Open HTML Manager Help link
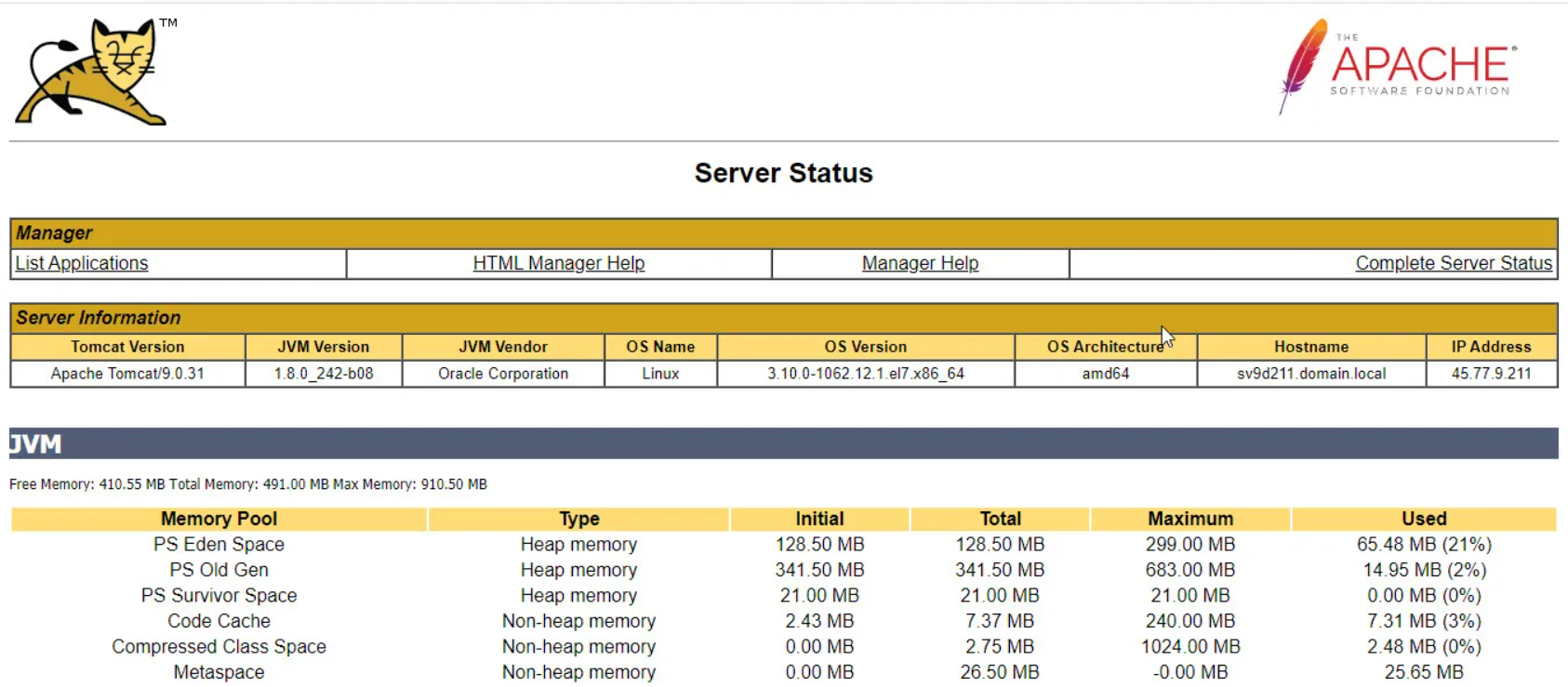 pos(558,263)
